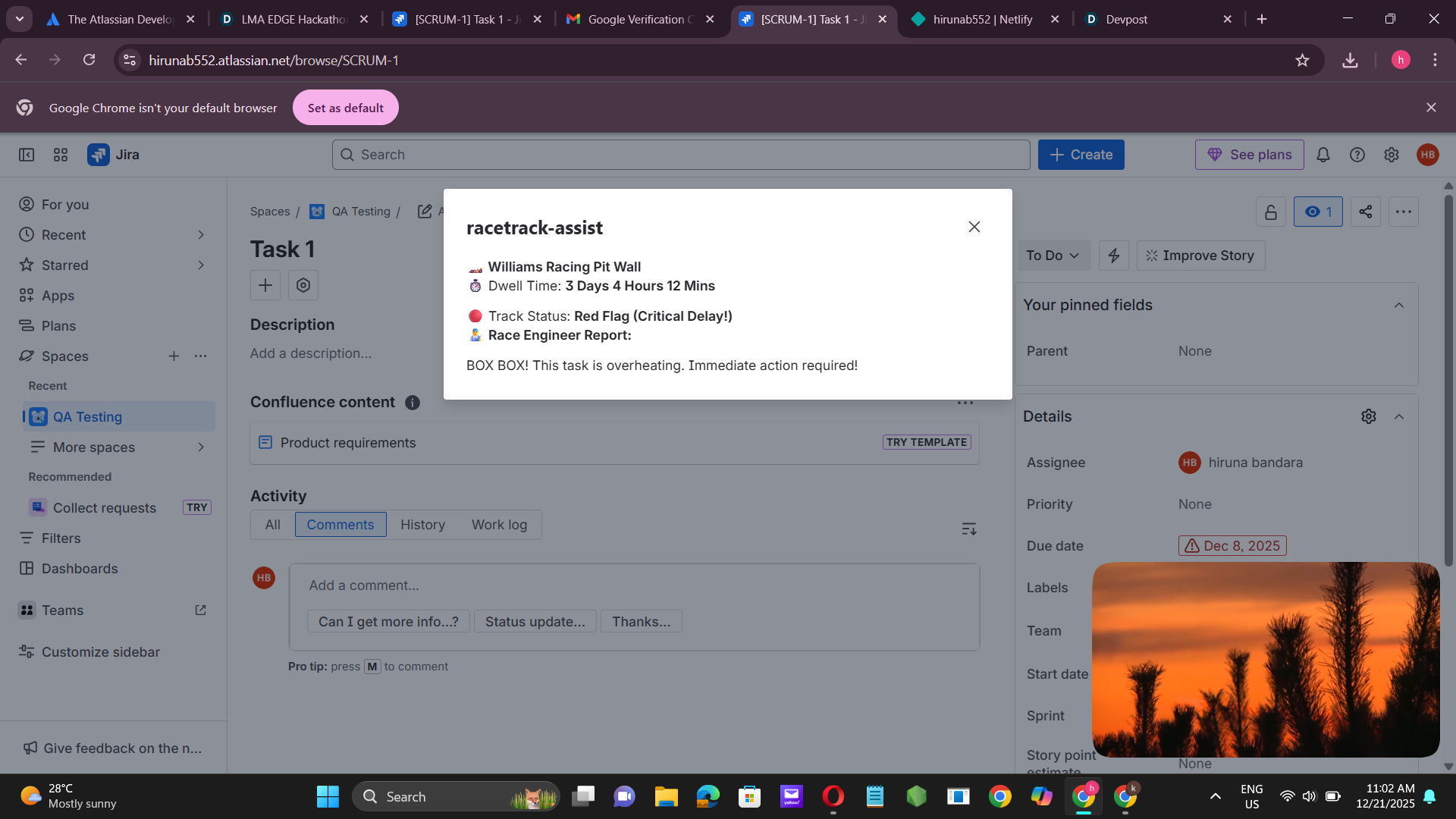The width and height of the screenshot is (1456, 819).
Task: Expand the Recent sidebar chevron
Action: 201,235
